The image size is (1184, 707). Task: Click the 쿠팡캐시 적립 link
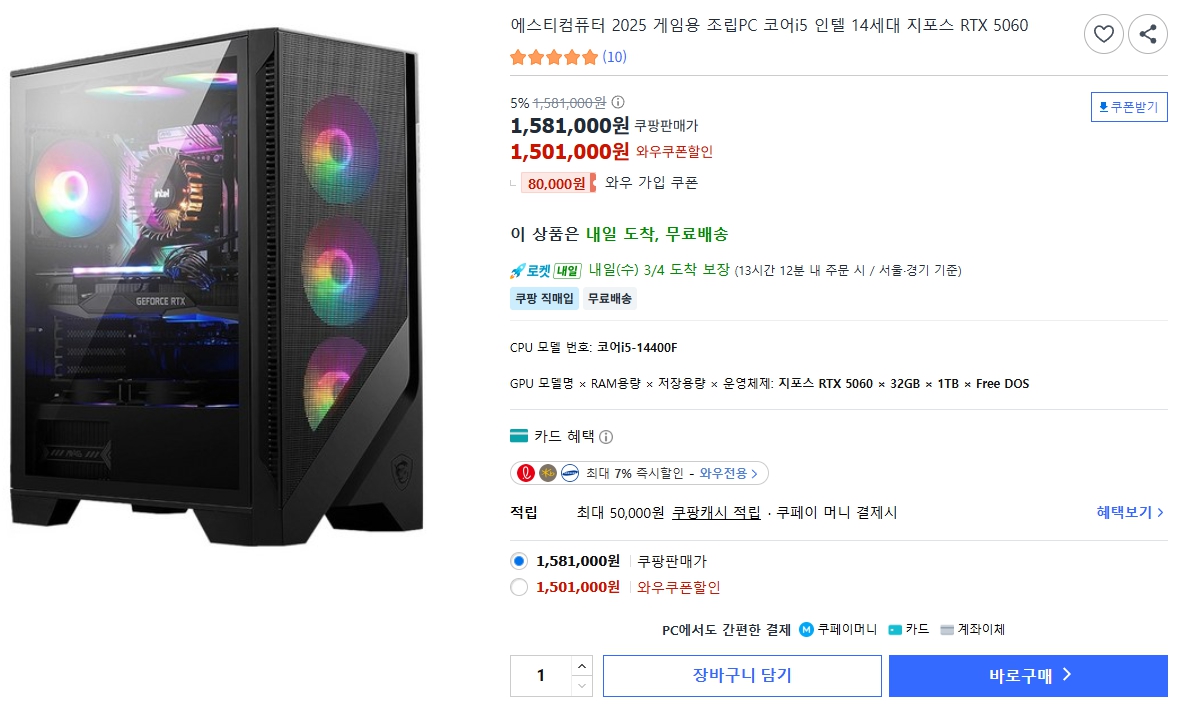coord(716,512)
